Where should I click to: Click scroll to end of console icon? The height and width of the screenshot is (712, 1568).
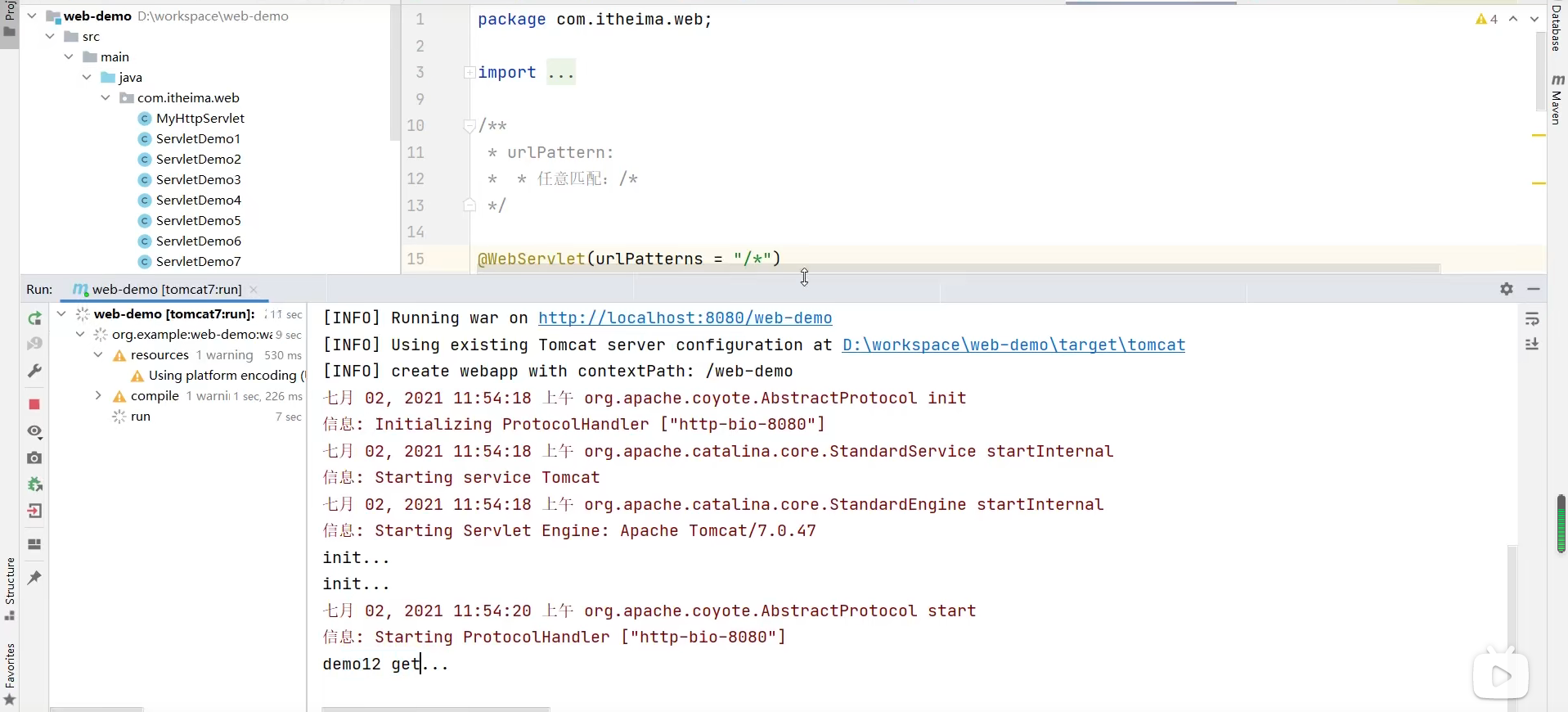click(x=1532, y=345)
